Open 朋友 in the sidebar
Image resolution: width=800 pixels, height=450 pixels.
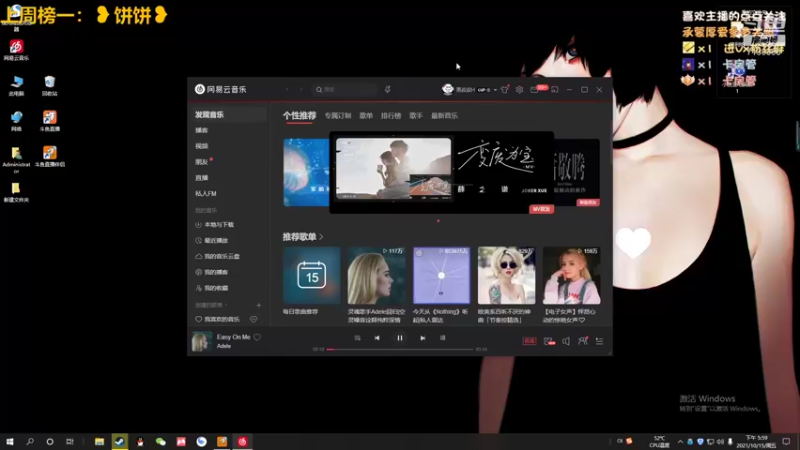click(202, 162)
